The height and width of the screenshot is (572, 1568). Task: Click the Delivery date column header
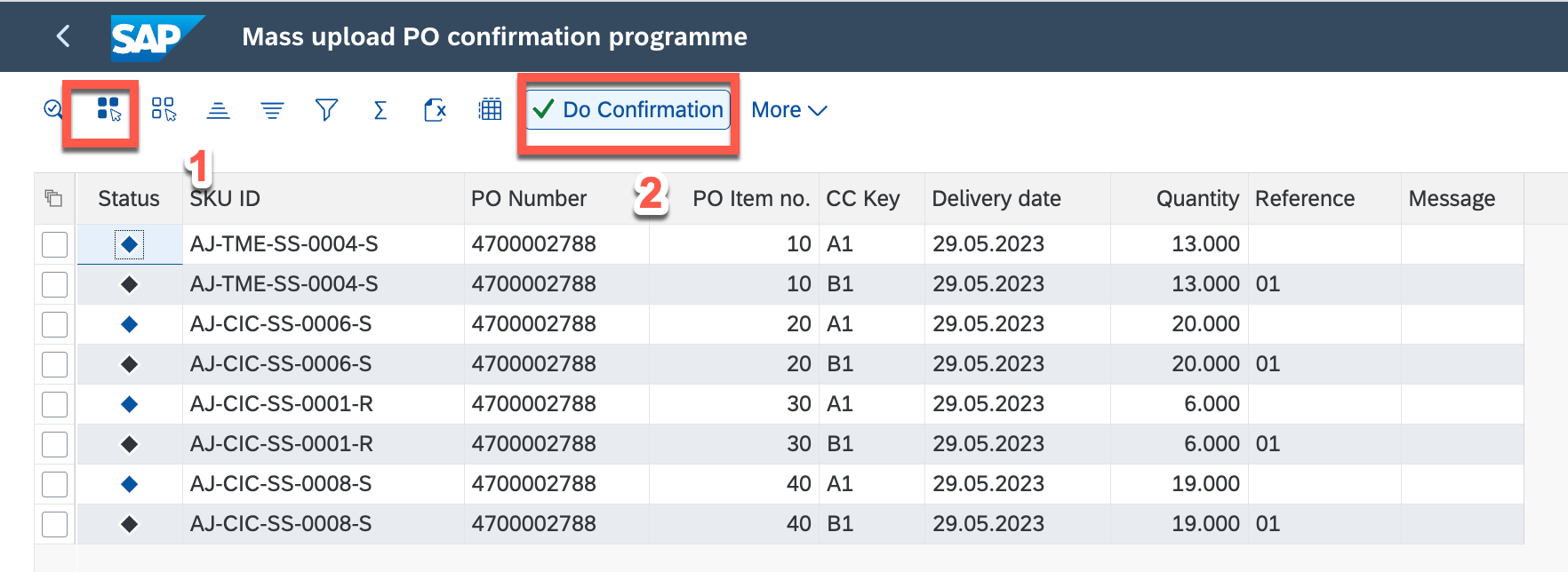coord(996,198)
